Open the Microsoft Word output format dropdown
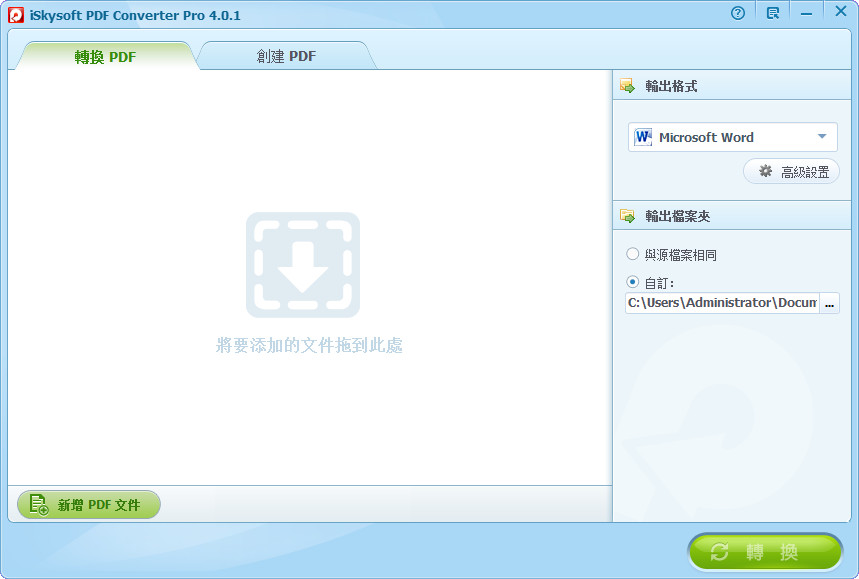This screenshot has height=579, width=859. (x=732, y=137)
